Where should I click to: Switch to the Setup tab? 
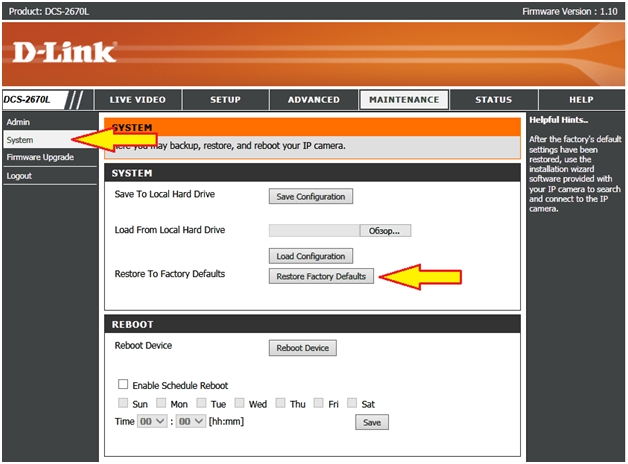pos(225,100)
